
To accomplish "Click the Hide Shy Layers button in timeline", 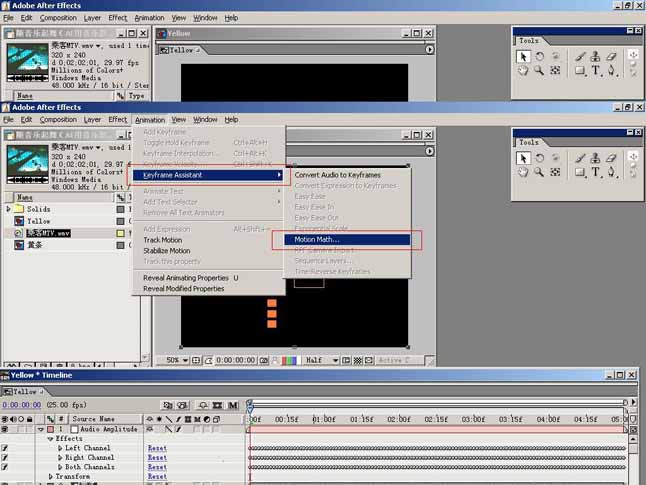I will point(203,405).
